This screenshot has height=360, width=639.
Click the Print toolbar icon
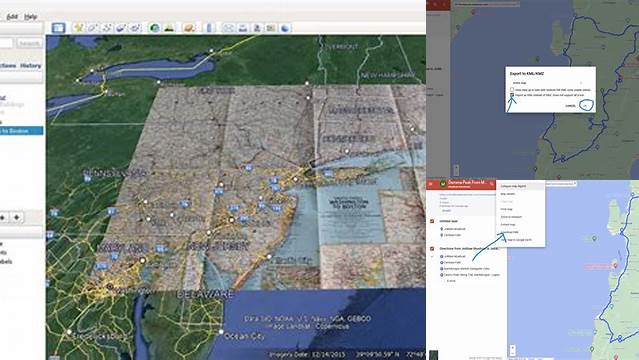pyautogui.click(x=242, y=28)
